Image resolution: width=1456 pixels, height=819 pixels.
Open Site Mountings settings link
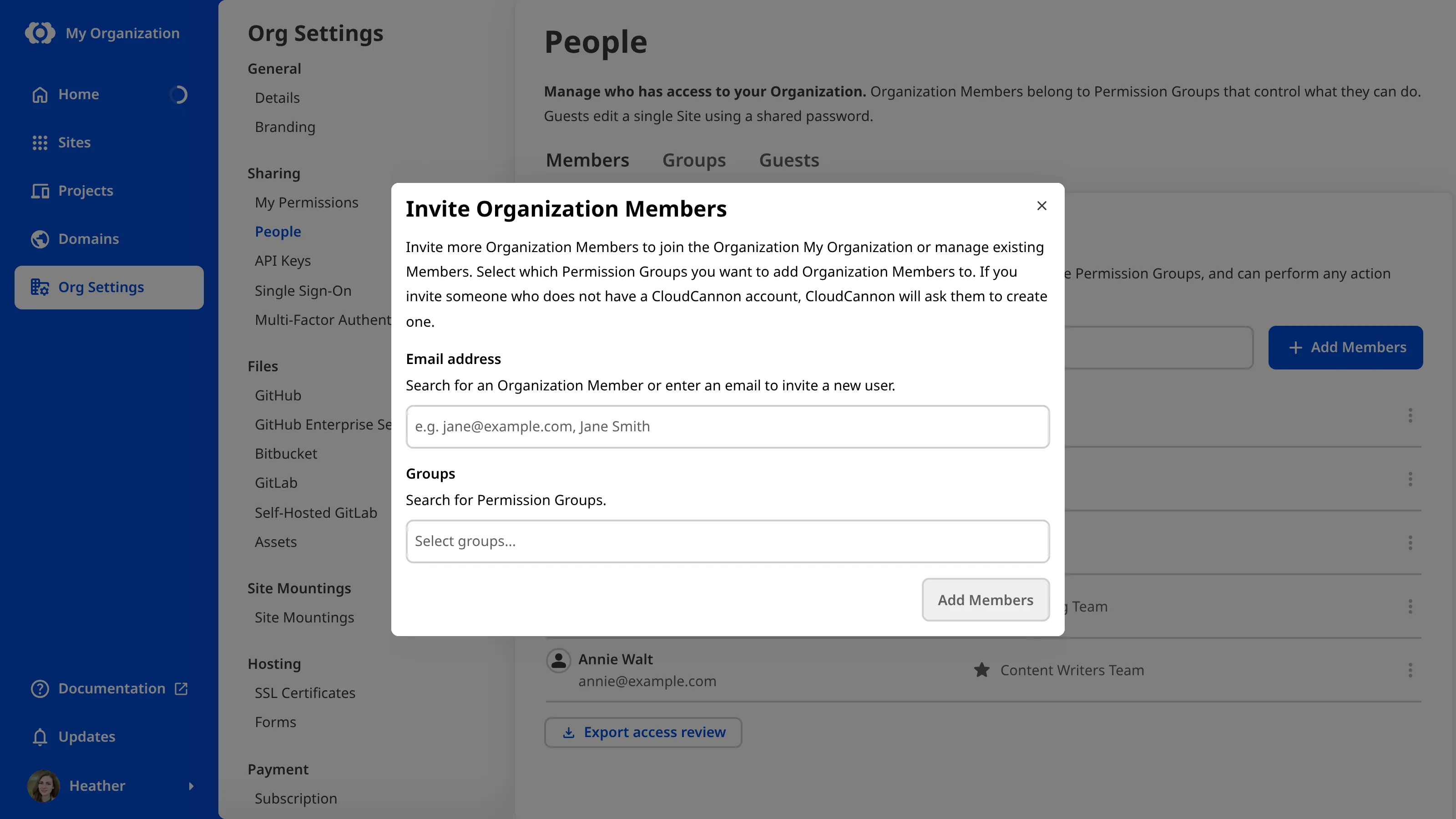[304, 618]
